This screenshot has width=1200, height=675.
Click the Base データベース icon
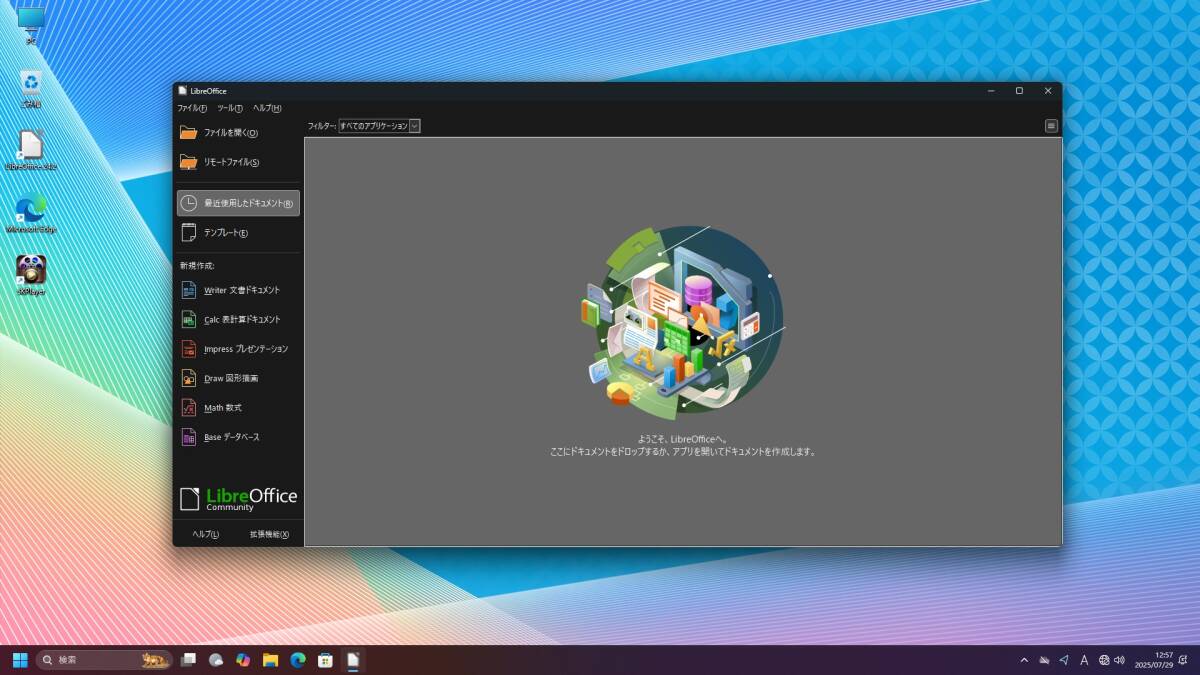coord(189,437)
